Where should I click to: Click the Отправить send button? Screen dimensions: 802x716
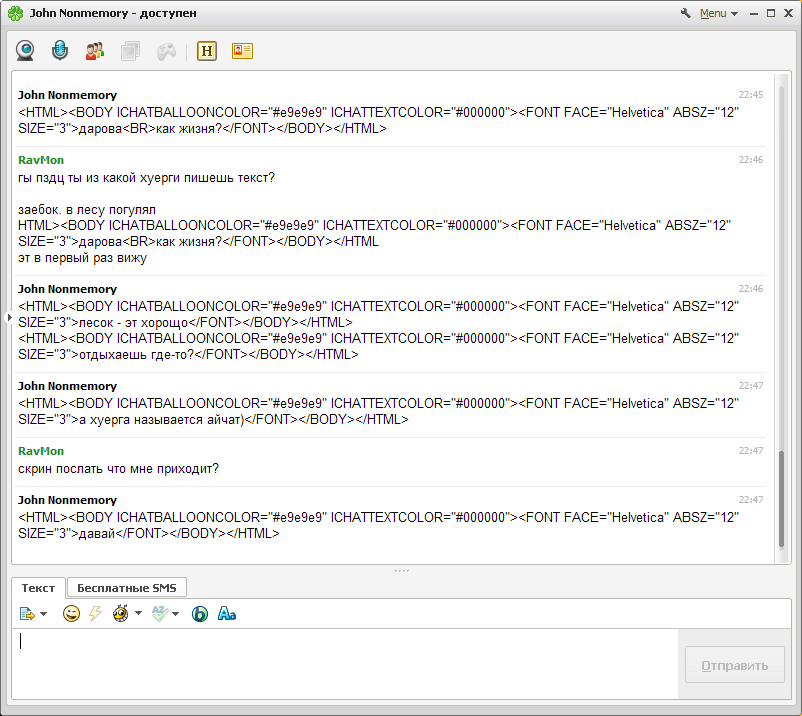(x=734, y=665)
